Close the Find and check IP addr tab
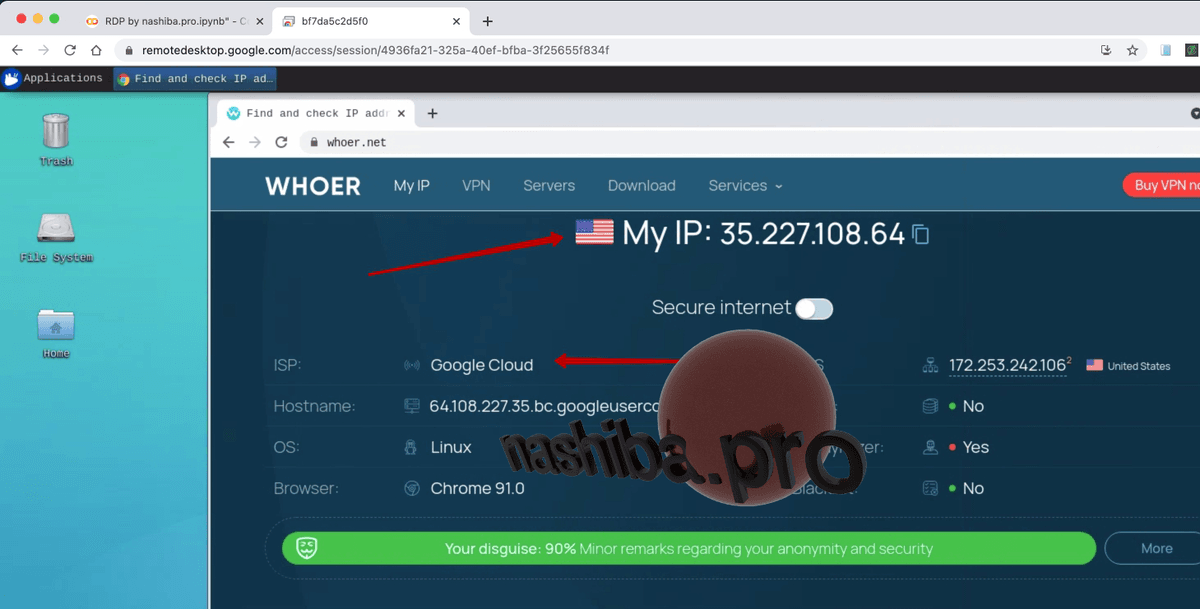 tap(403, 114)
